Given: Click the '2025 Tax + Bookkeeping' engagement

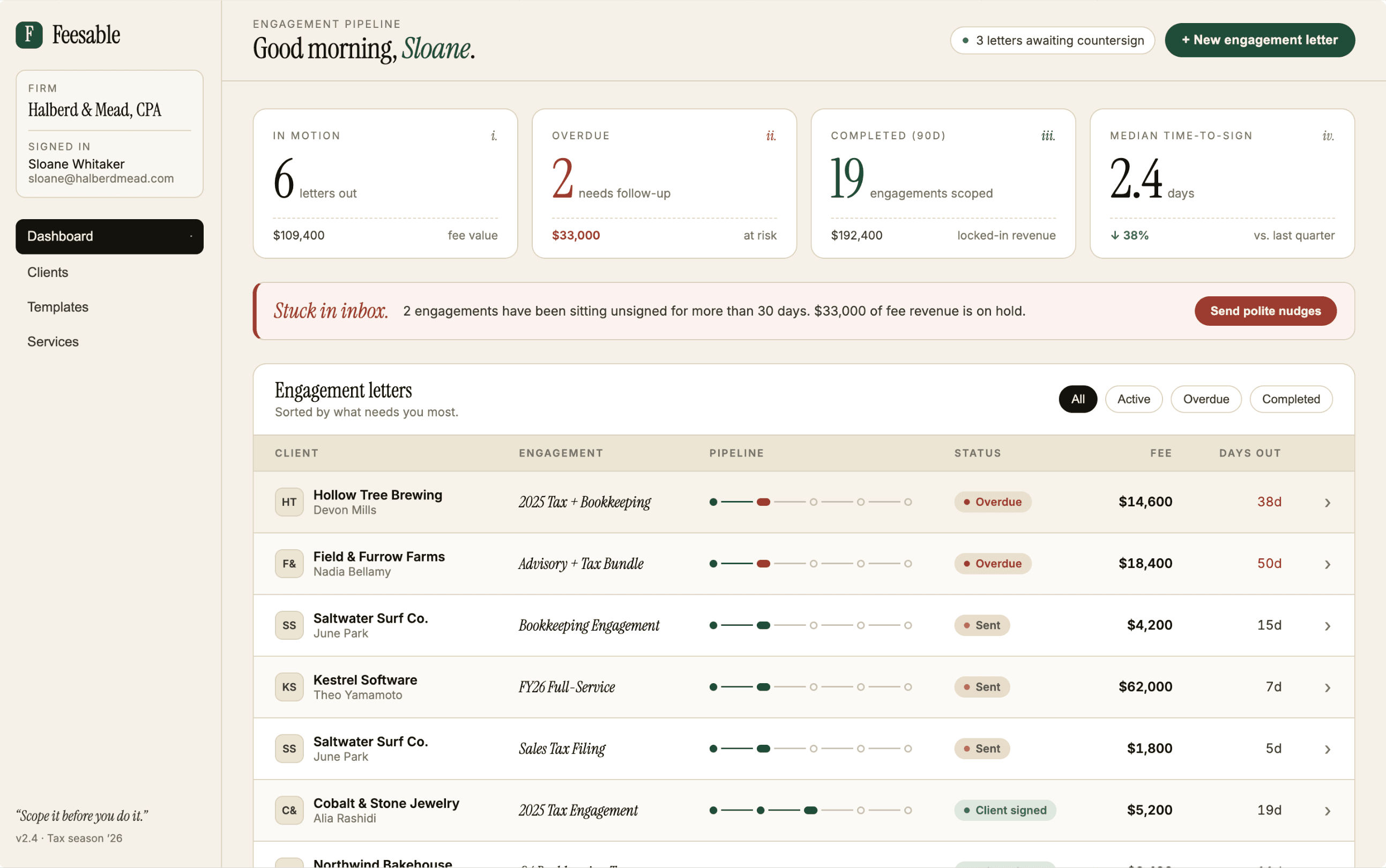Looking at the screenshot, I should tap(585, 503).
